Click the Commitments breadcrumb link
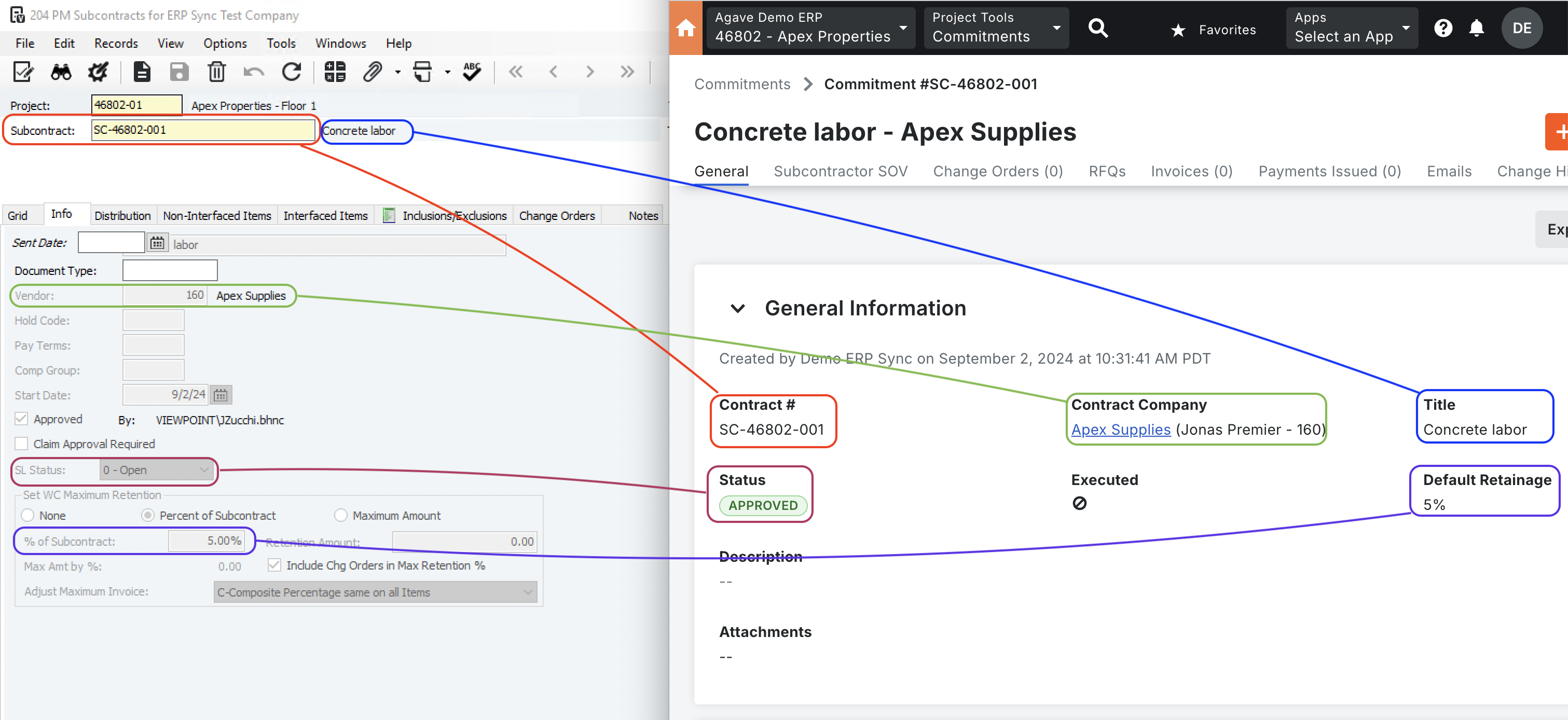Viewport: 1568px width, 720px height. pos(742,84)
